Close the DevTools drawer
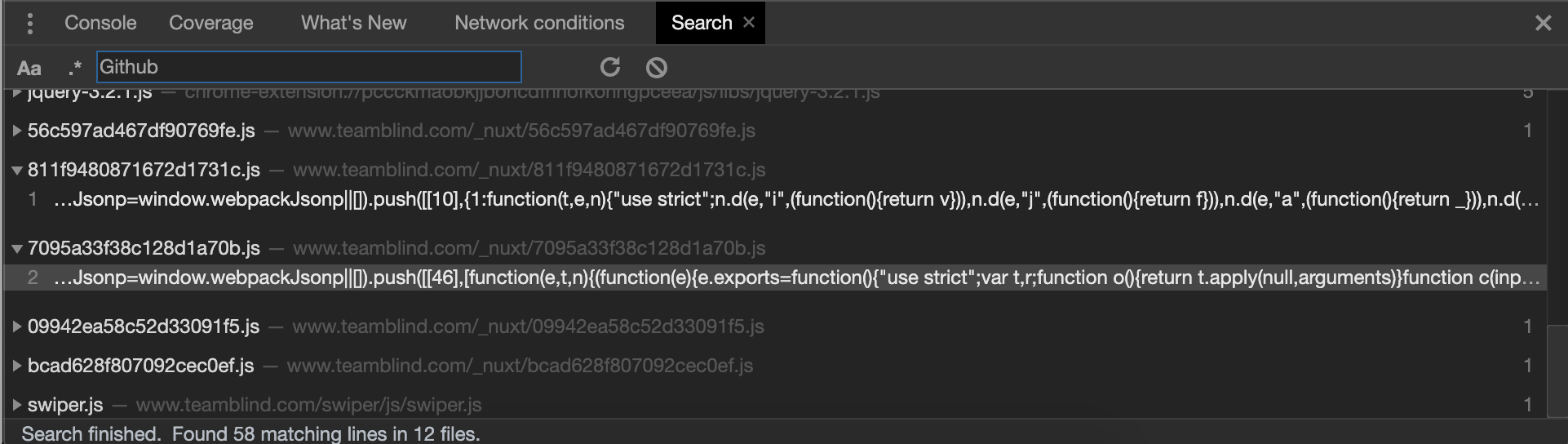Viewport: 1568px width, 444px height. coord(1543,23)
